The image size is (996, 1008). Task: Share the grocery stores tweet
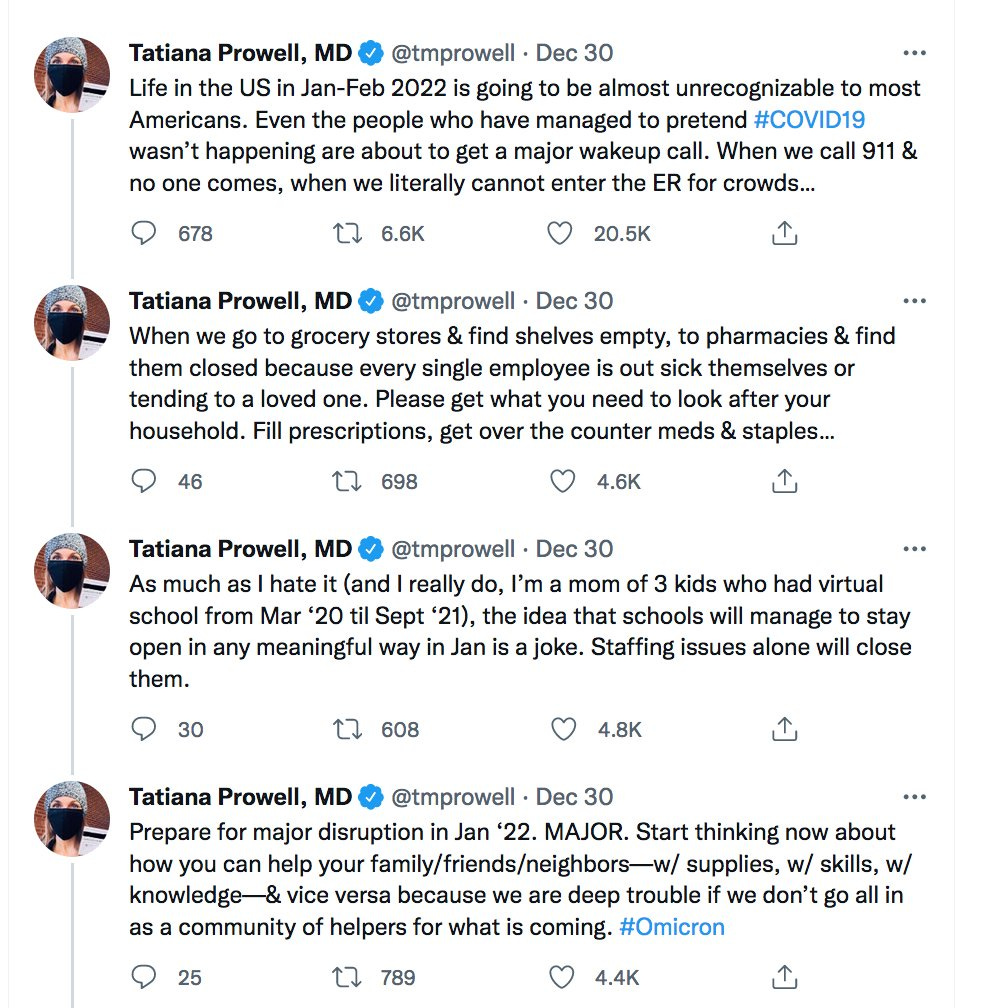click(785, 481)
